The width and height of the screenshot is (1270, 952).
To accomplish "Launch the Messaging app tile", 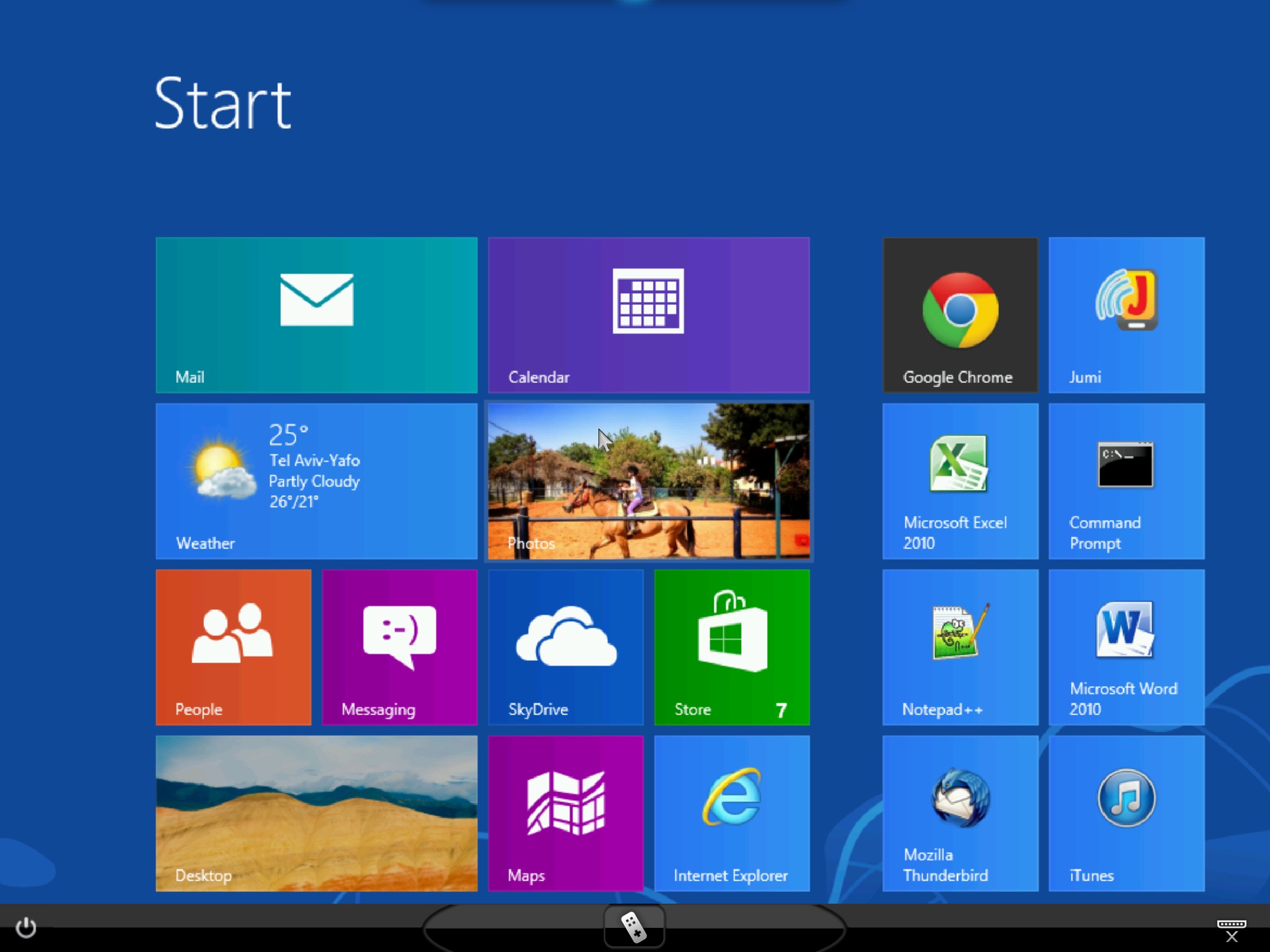I will [x=399, y=647].
